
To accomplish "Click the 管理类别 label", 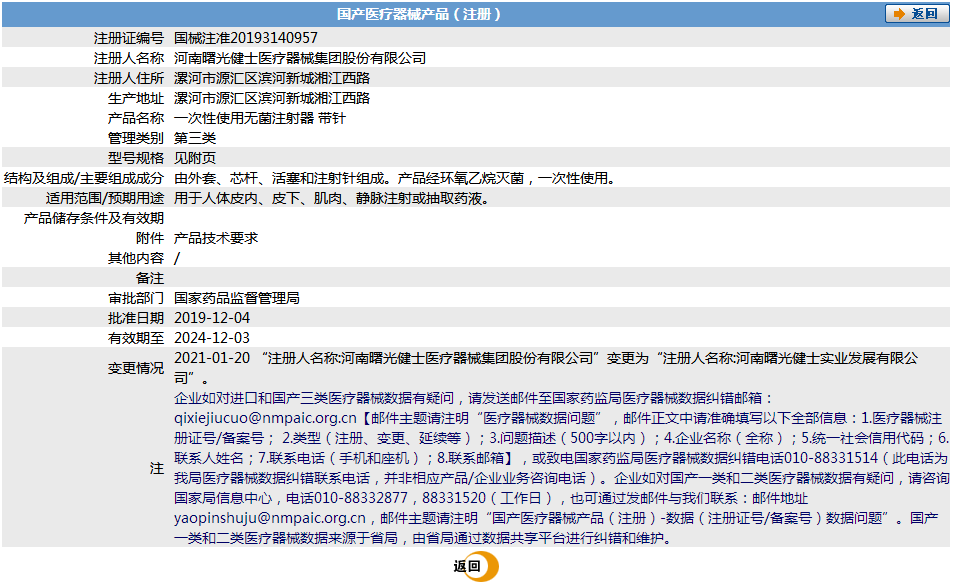I will [x=136, y=138].
